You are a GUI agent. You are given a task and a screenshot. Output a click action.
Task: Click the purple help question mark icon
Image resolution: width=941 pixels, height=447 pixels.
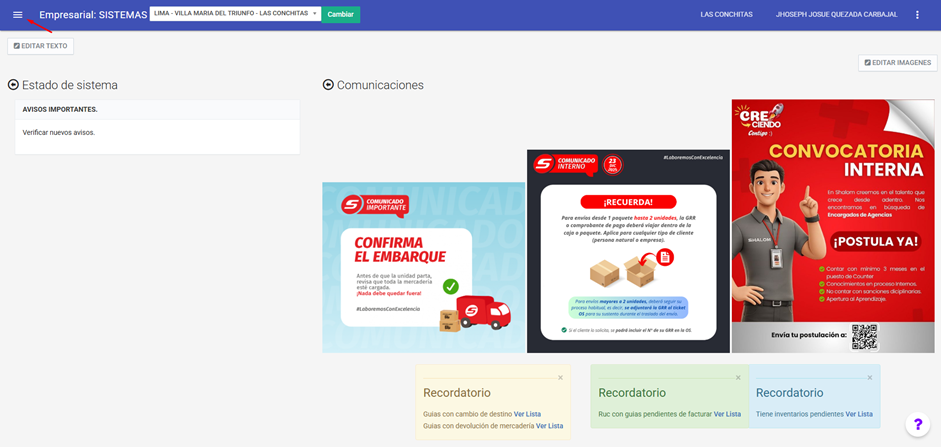(x=918, y=425)
